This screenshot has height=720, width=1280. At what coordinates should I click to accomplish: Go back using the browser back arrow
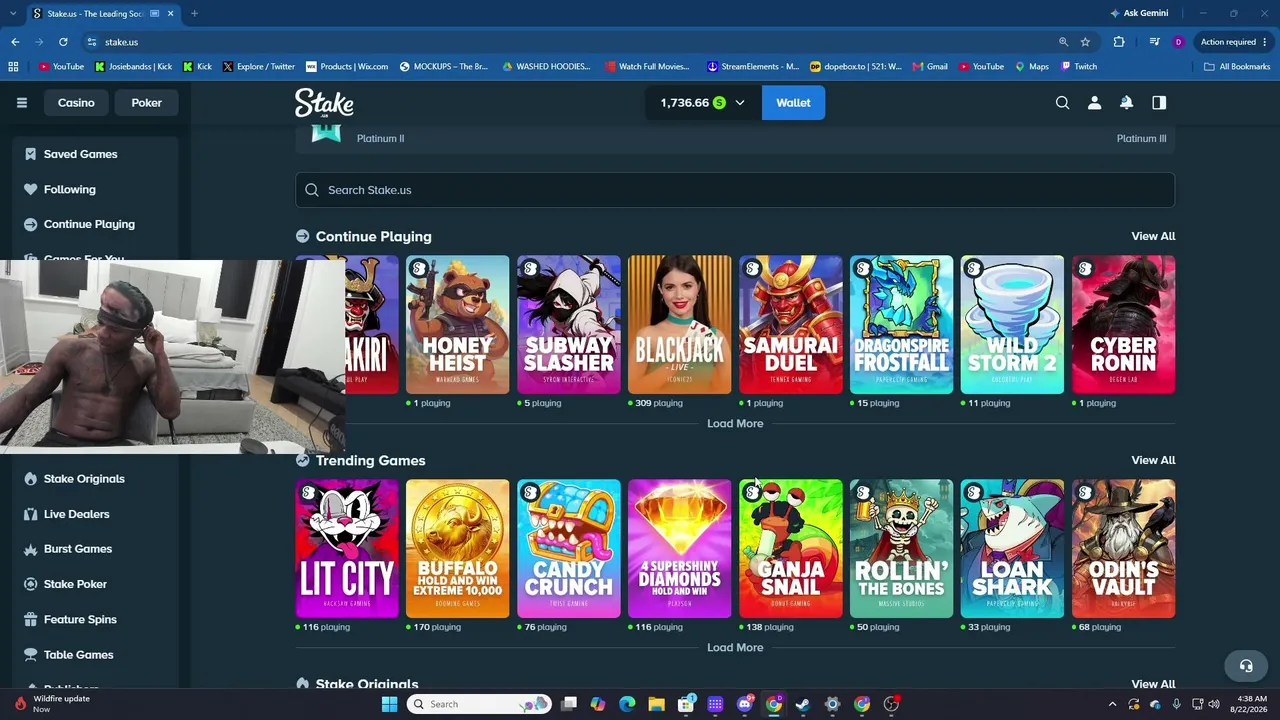[15, 42]
